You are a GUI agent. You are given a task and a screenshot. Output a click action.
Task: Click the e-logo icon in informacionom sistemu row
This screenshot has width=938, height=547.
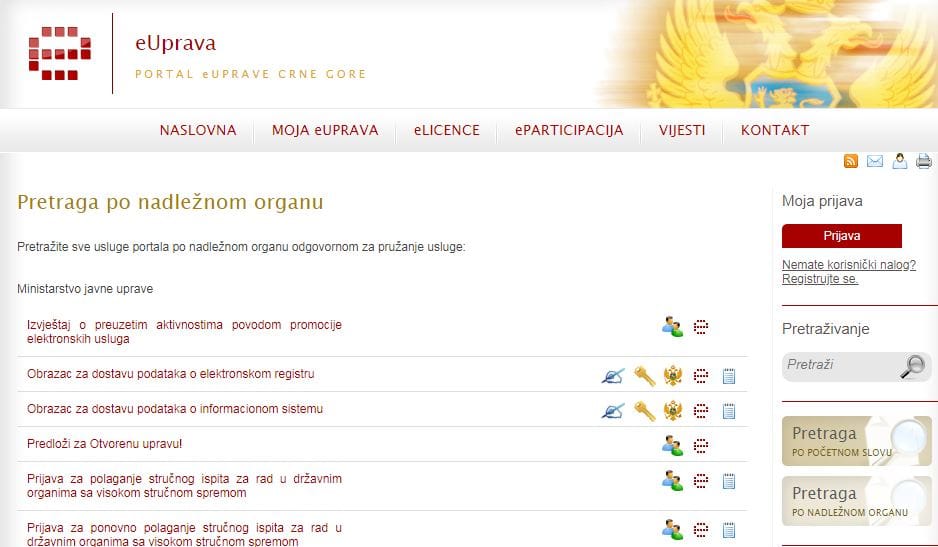click(x=701, y=411)
